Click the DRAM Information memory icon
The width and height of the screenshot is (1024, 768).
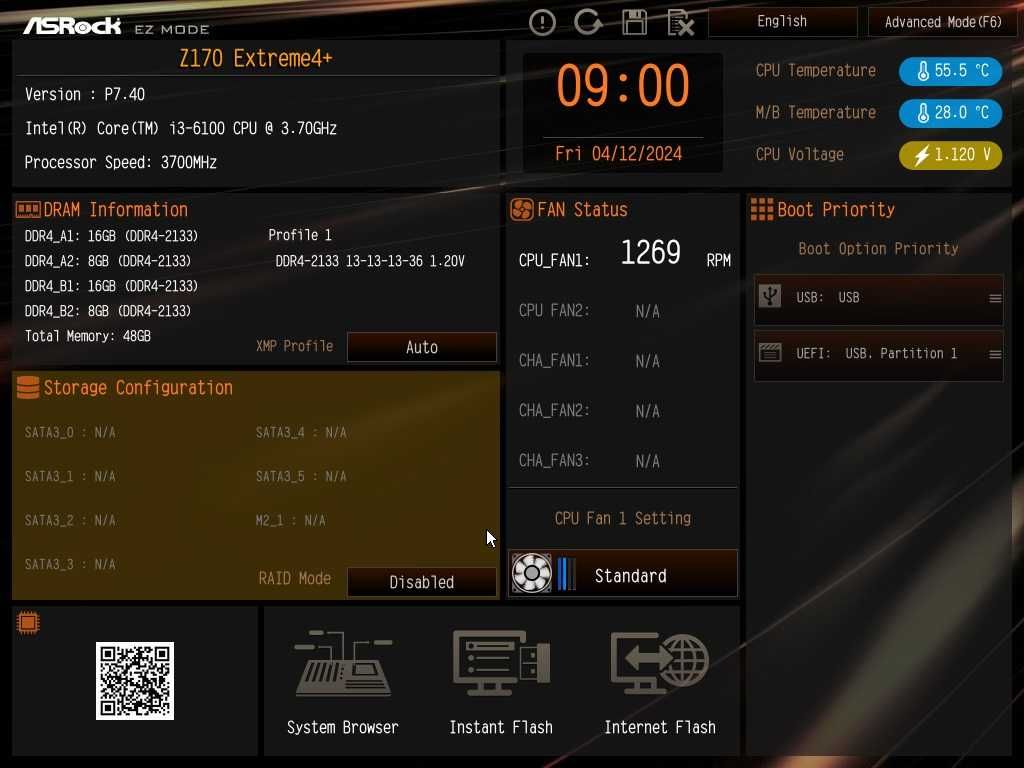(28, 210)
